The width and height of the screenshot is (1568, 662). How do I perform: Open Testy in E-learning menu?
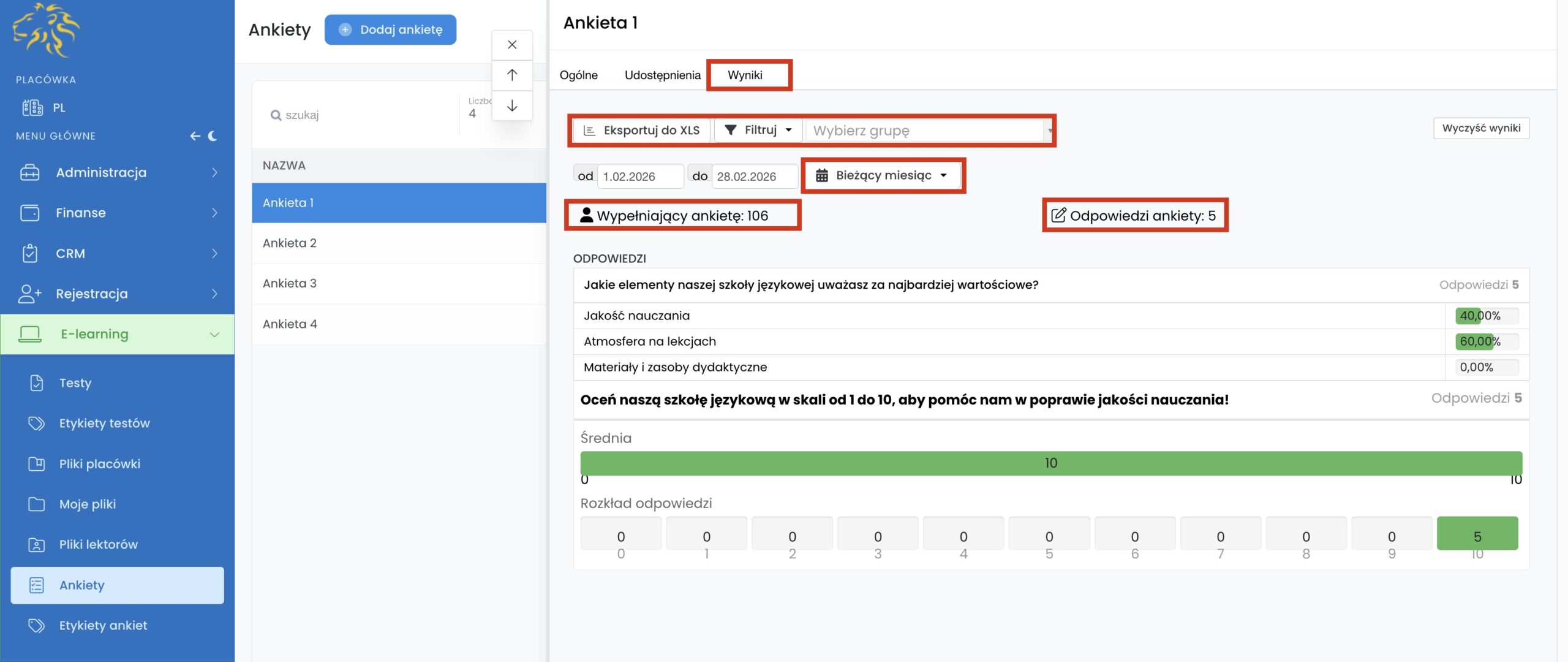[x=75, y=383]
